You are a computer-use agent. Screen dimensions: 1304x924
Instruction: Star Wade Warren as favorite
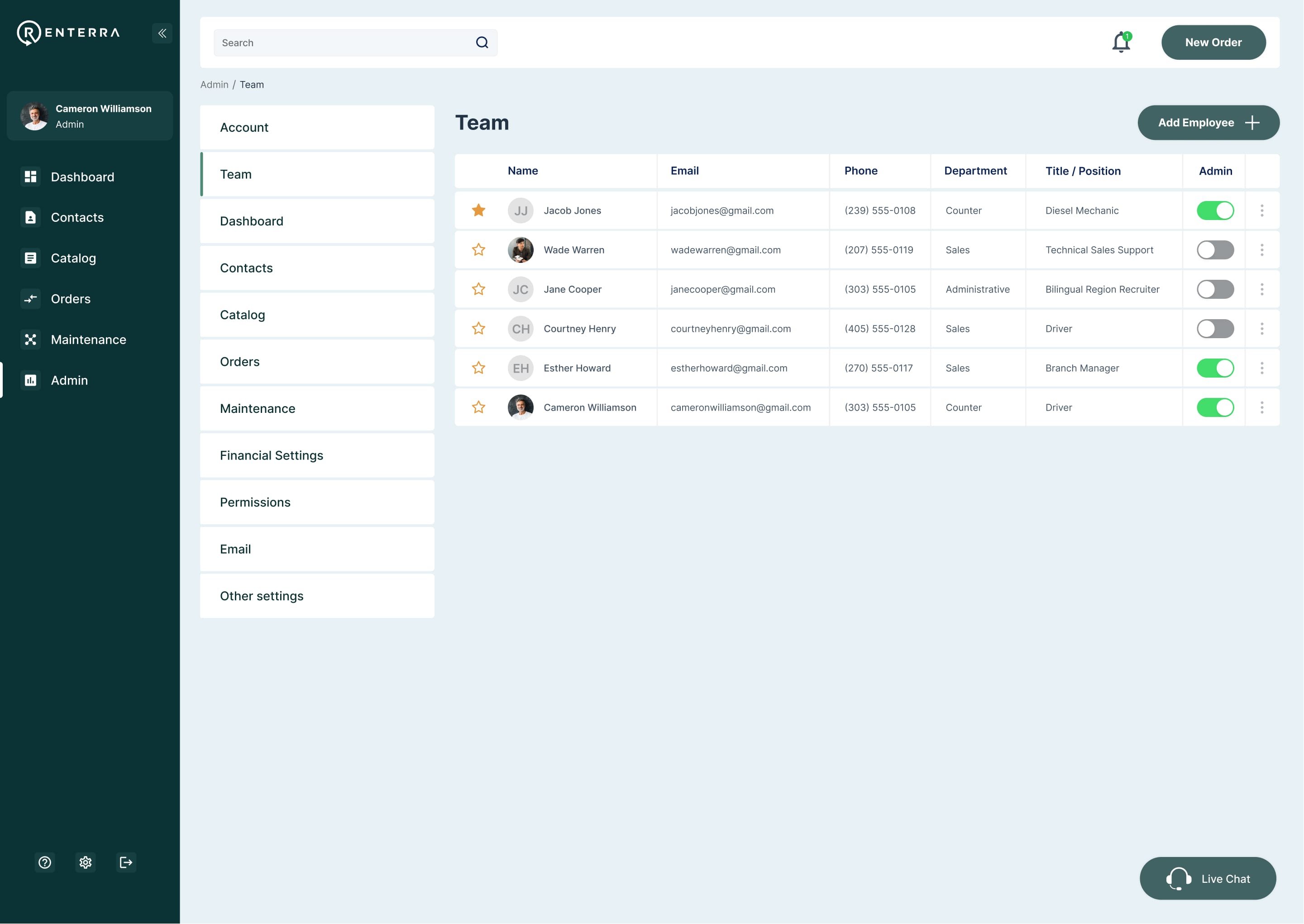tap(478, 250)
